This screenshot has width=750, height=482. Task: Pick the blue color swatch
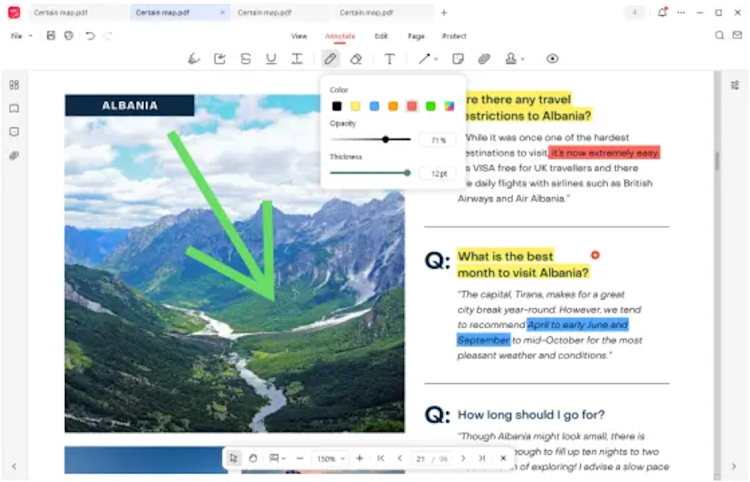tap(374, 106)
